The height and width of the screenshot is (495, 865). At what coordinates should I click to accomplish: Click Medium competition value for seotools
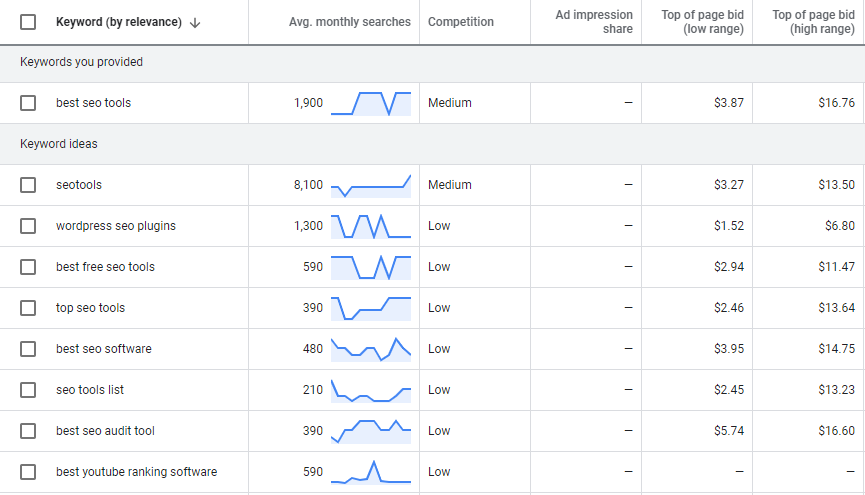450,185
